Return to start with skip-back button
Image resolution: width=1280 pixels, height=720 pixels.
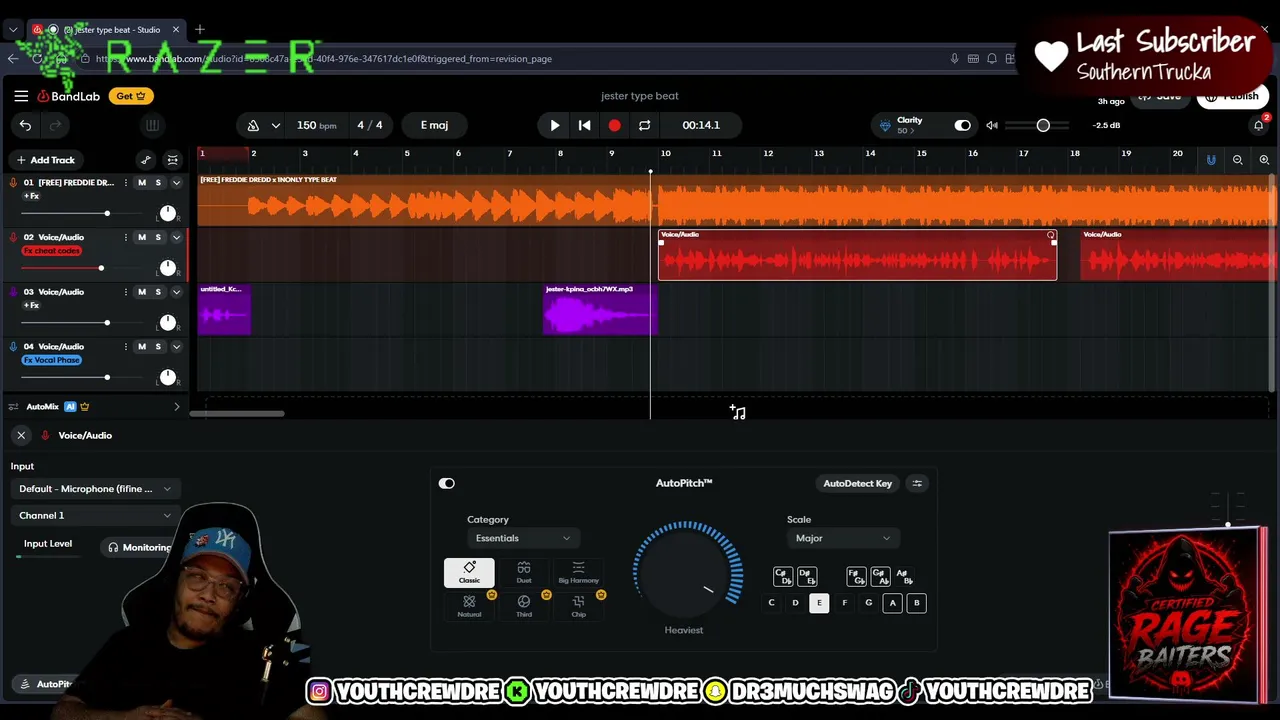[585, 125]
